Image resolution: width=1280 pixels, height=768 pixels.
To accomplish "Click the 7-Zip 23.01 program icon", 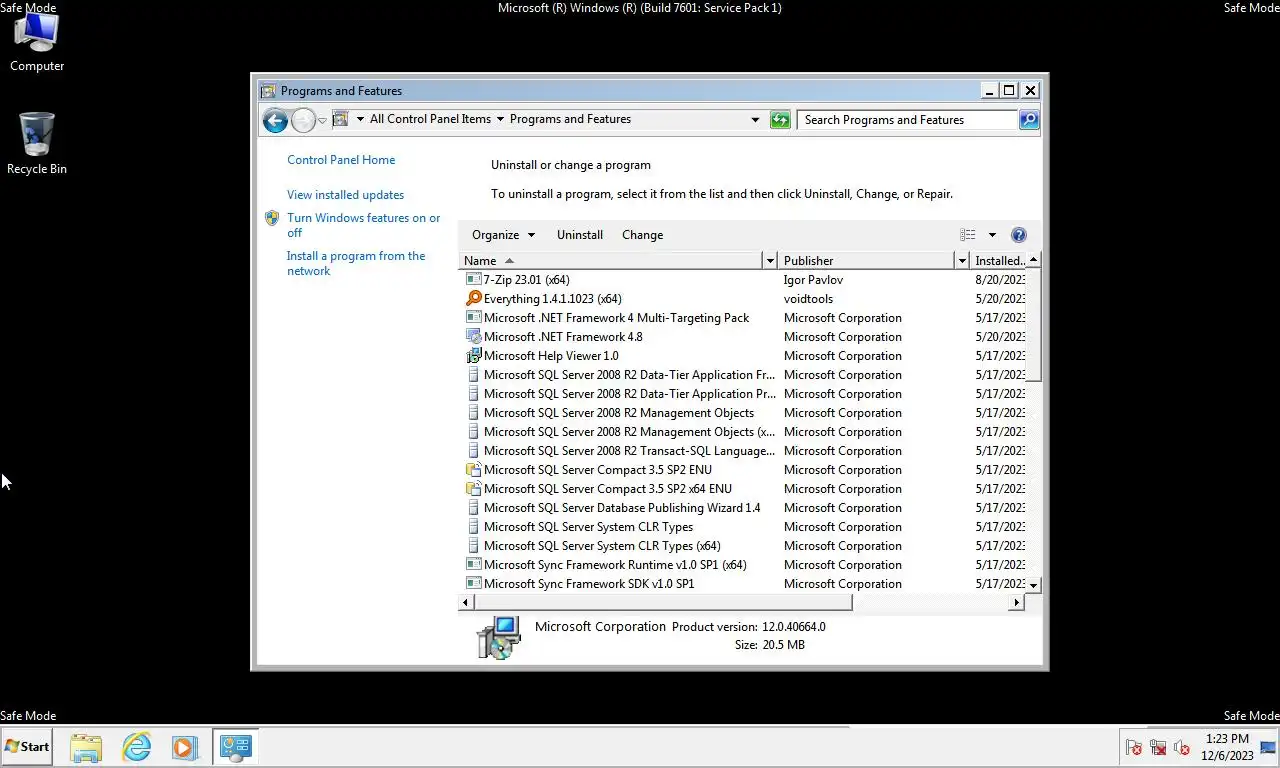I will coord(474,280).
